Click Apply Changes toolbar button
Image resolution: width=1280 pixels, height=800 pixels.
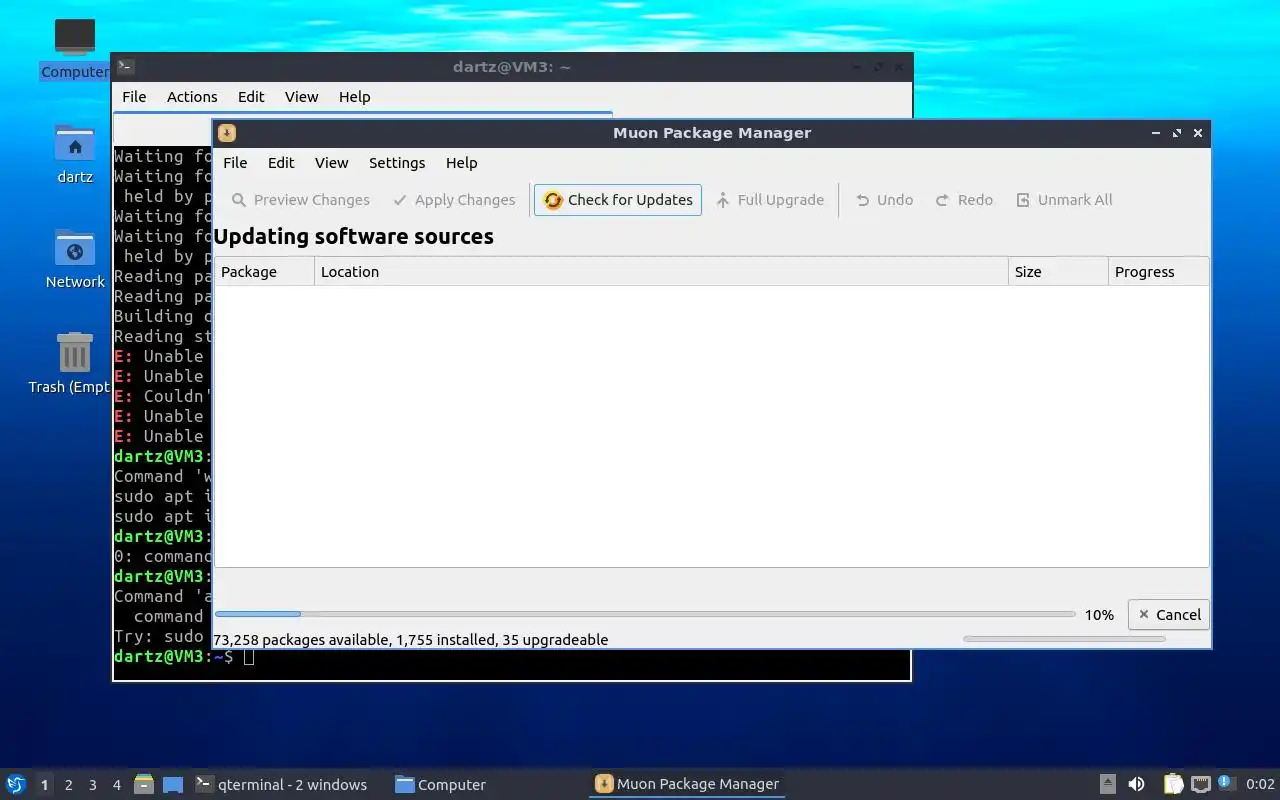(x=454, y=200)
